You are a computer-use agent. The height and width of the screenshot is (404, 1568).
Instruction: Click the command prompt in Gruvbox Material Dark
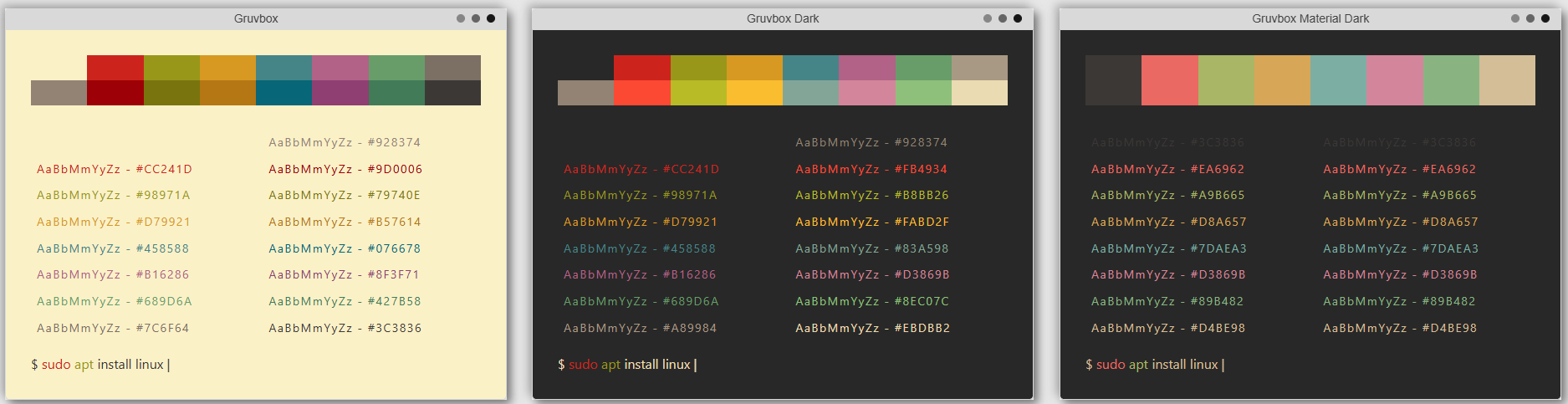pos(1155,365)
